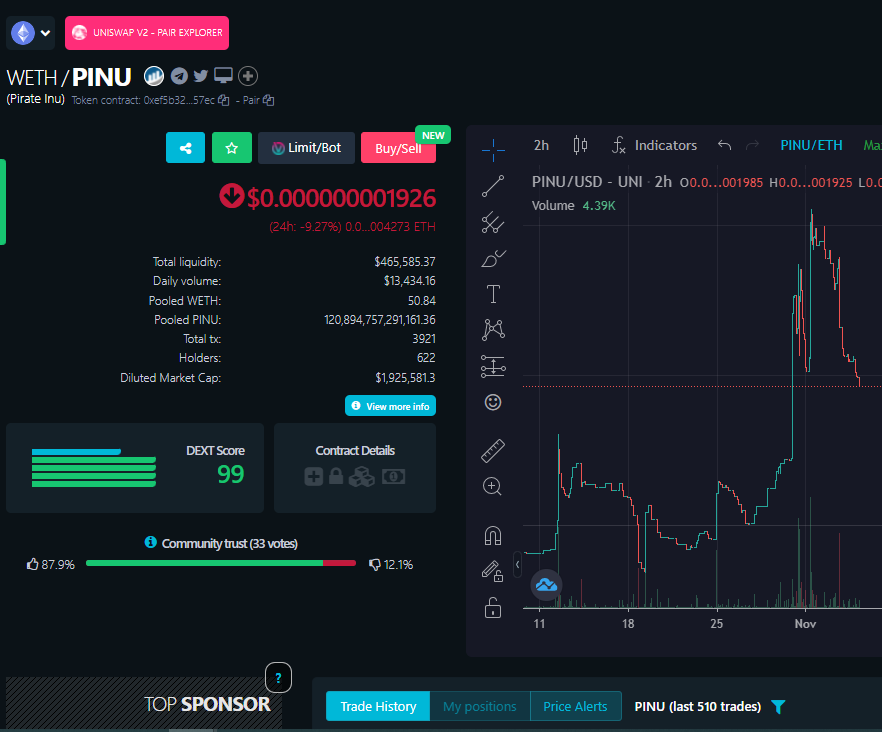882x732 pixels.
Task: Click the community trust progress bar
Action: coord(221,563)
